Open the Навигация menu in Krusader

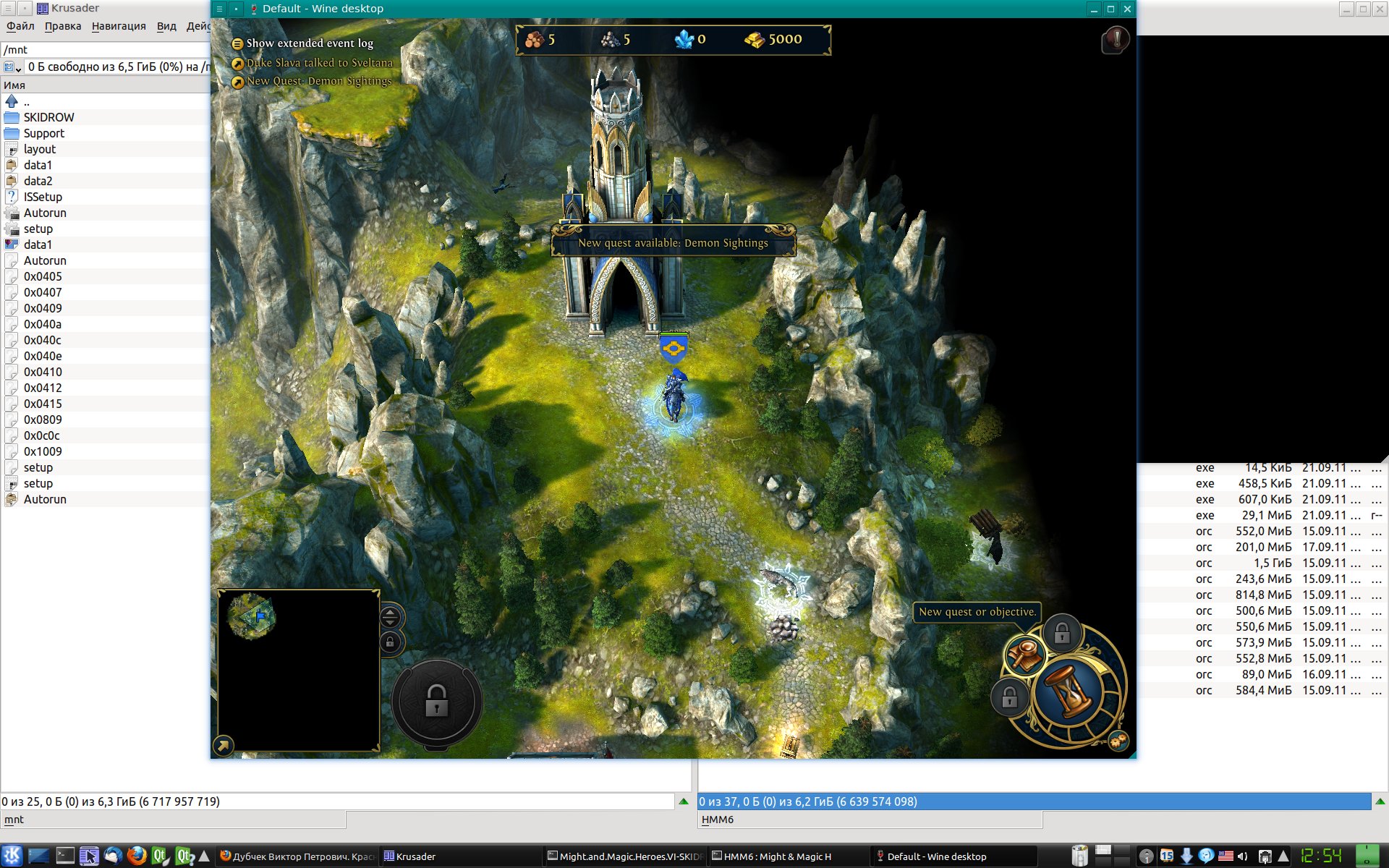pyautogui.click(x=119, y=26)
